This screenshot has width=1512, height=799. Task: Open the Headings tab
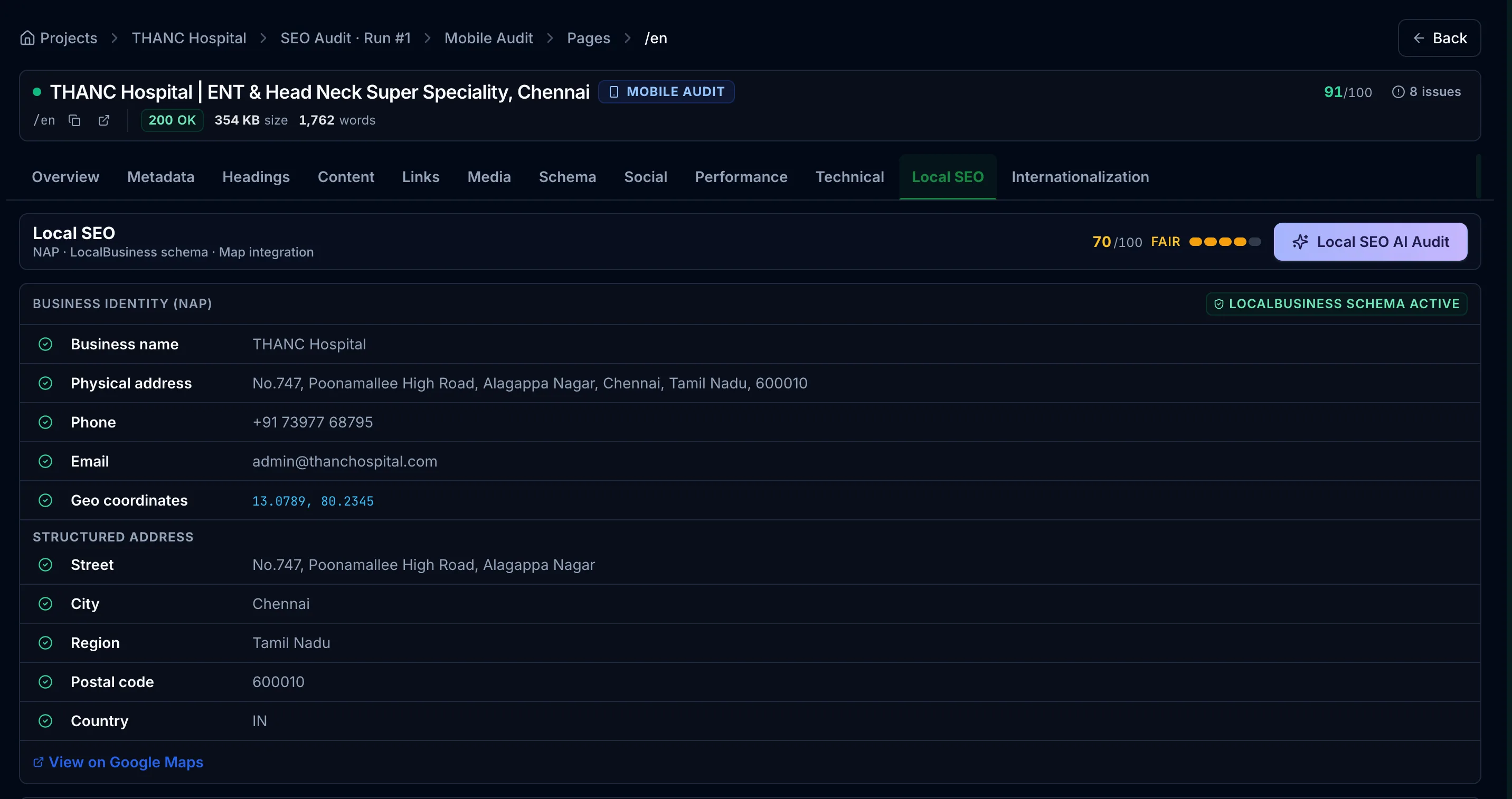pyautogui.click(x=256, y=177)
